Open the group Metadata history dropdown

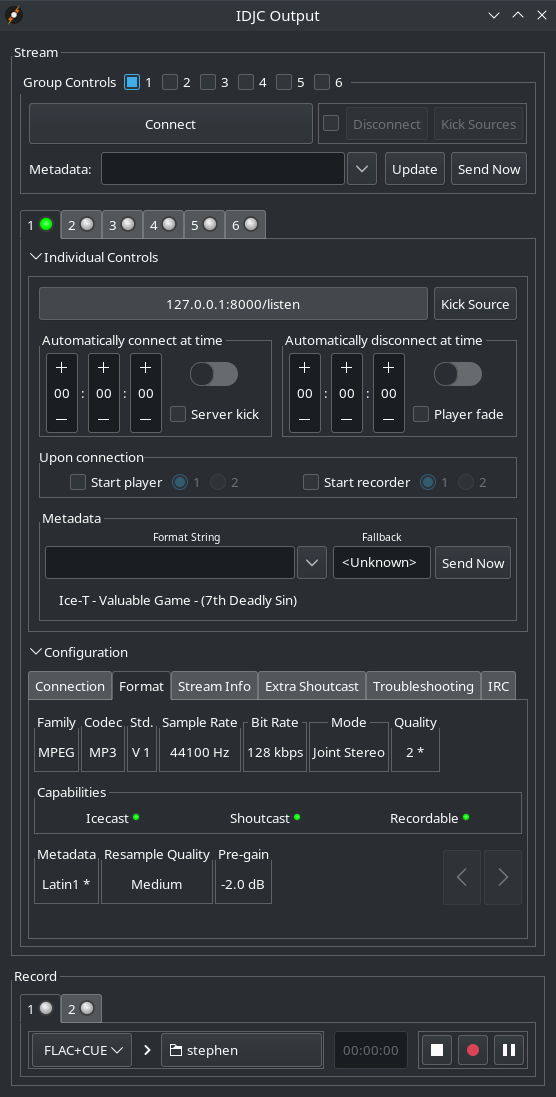click(362, 169)
